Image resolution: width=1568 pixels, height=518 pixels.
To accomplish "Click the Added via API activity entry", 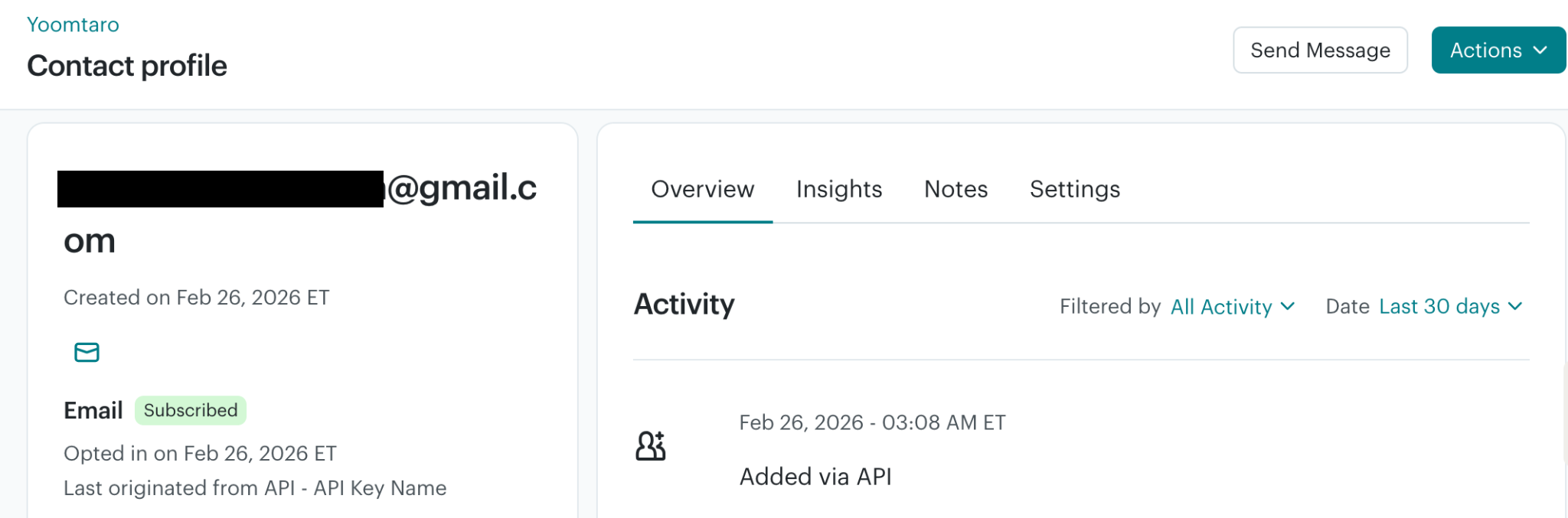I will (815, 477).
